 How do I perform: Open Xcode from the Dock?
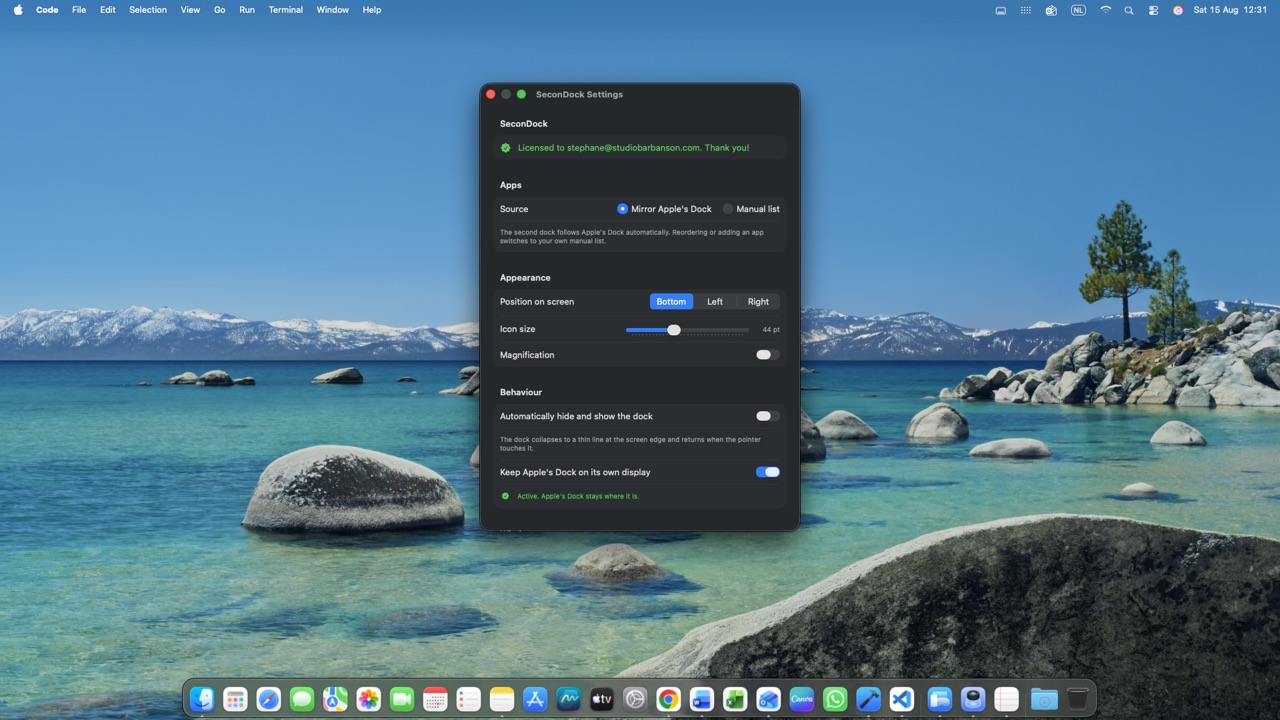[x=868, y=699]
